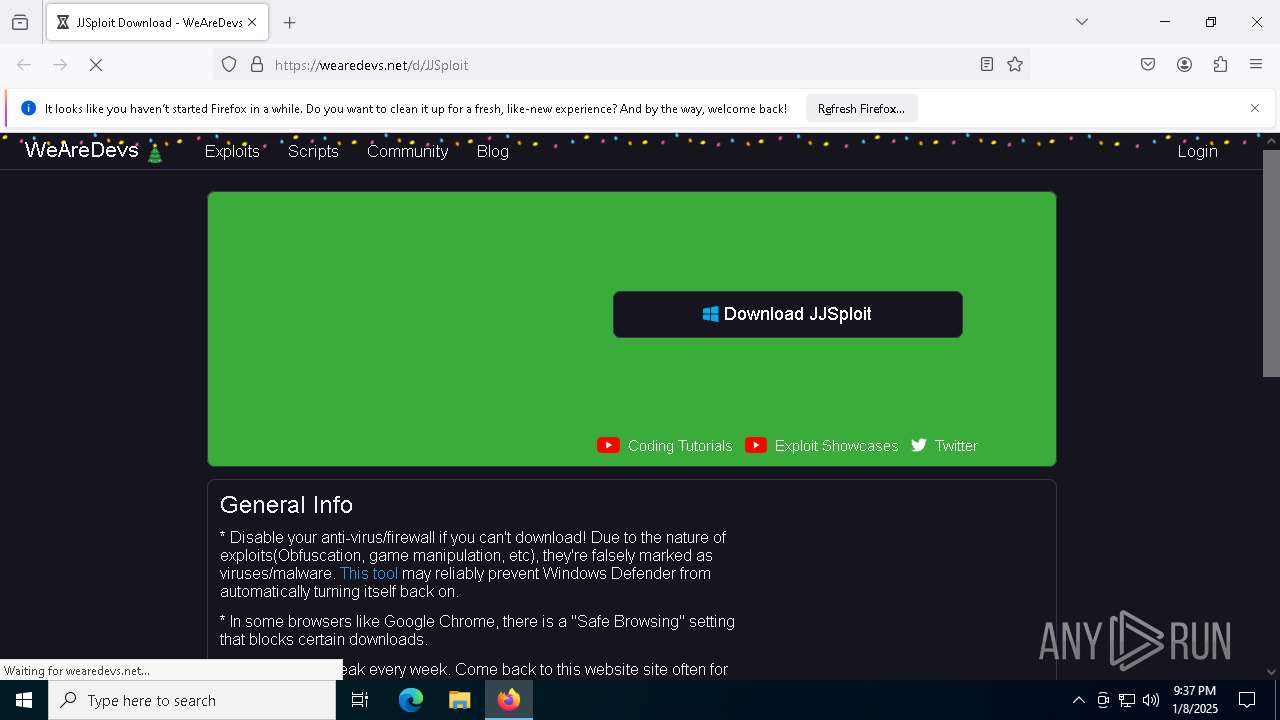
Task: Open Task View on taskbar
Action: tap(360, 700)
